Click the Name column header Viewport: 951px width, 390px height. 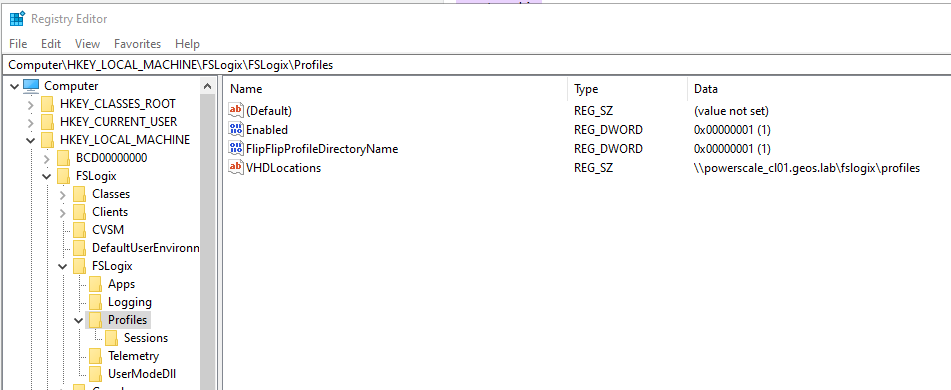395,89
